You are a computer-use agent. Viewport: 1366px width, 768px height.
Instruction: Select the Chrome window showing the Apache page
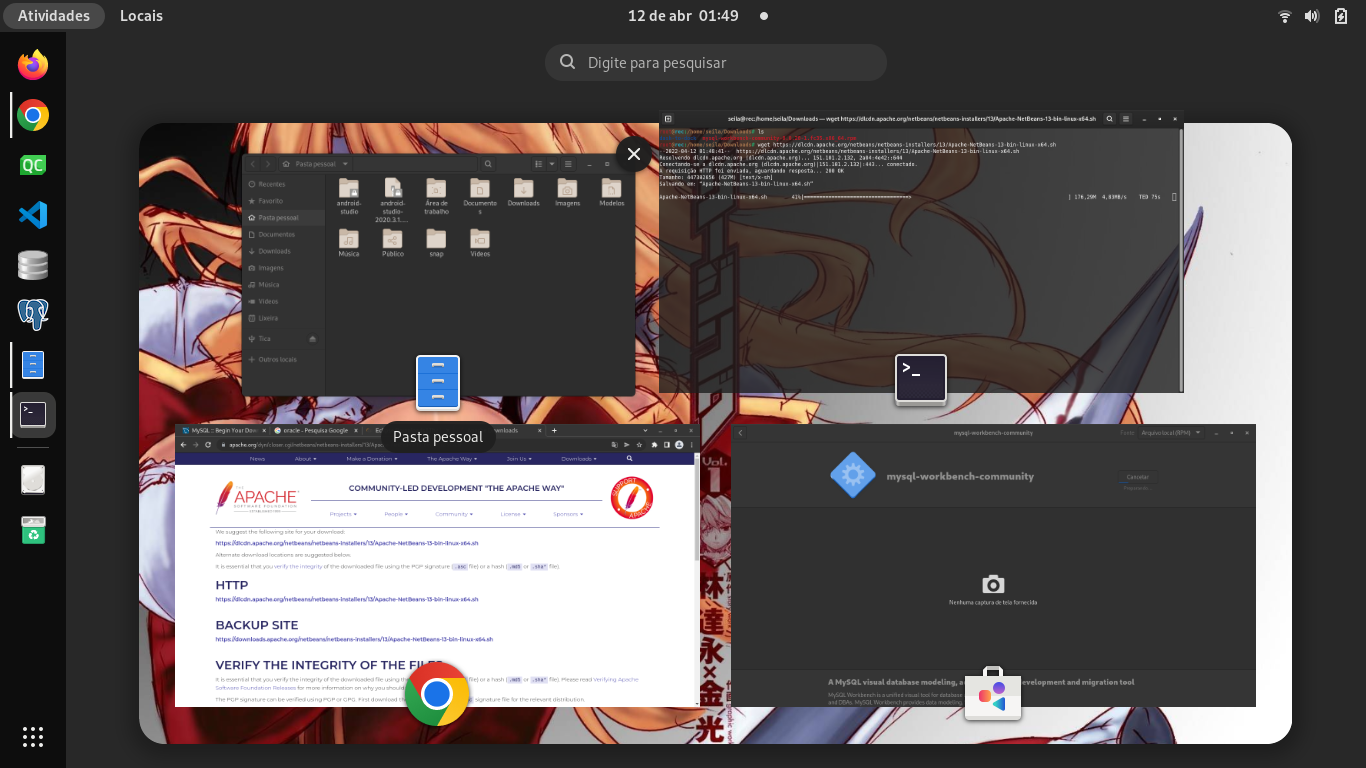point(438,565)
